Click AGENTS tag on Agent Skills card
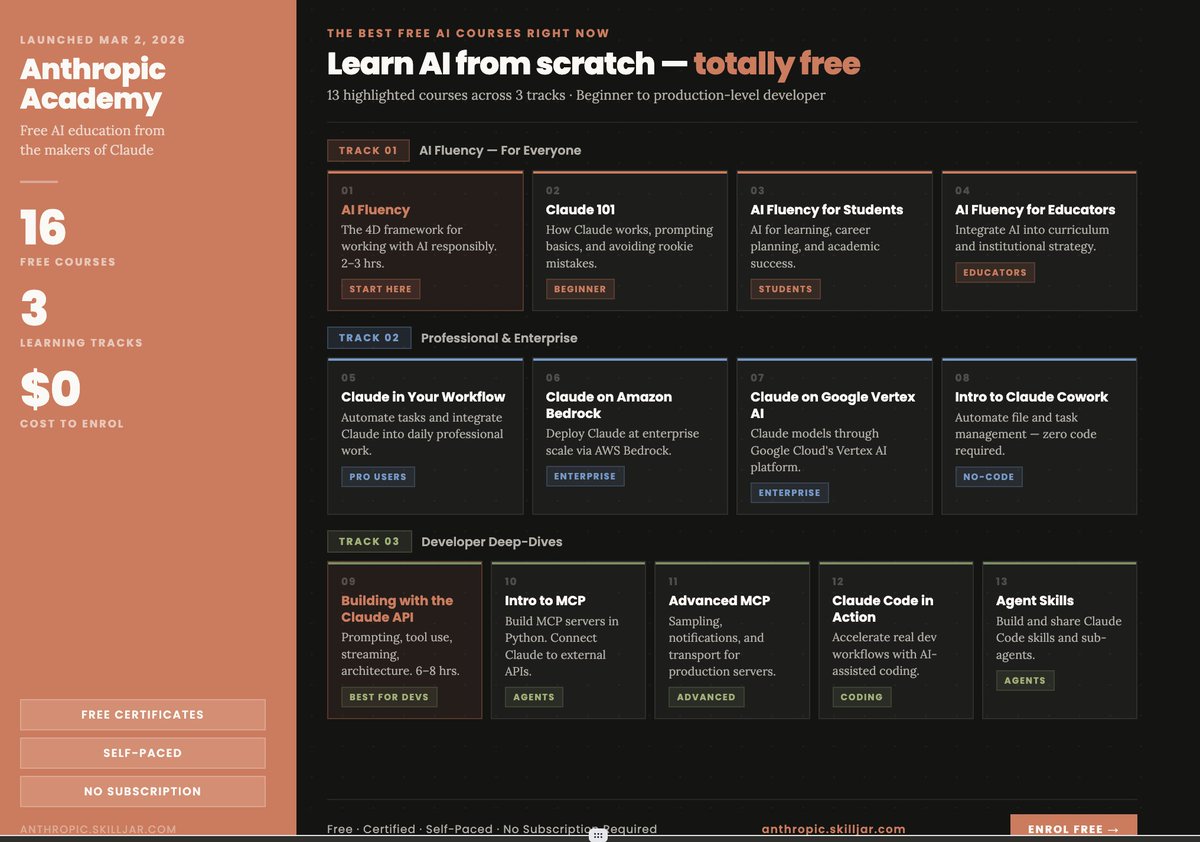This screenshot has width=1200, height=842. point(1025,681)
